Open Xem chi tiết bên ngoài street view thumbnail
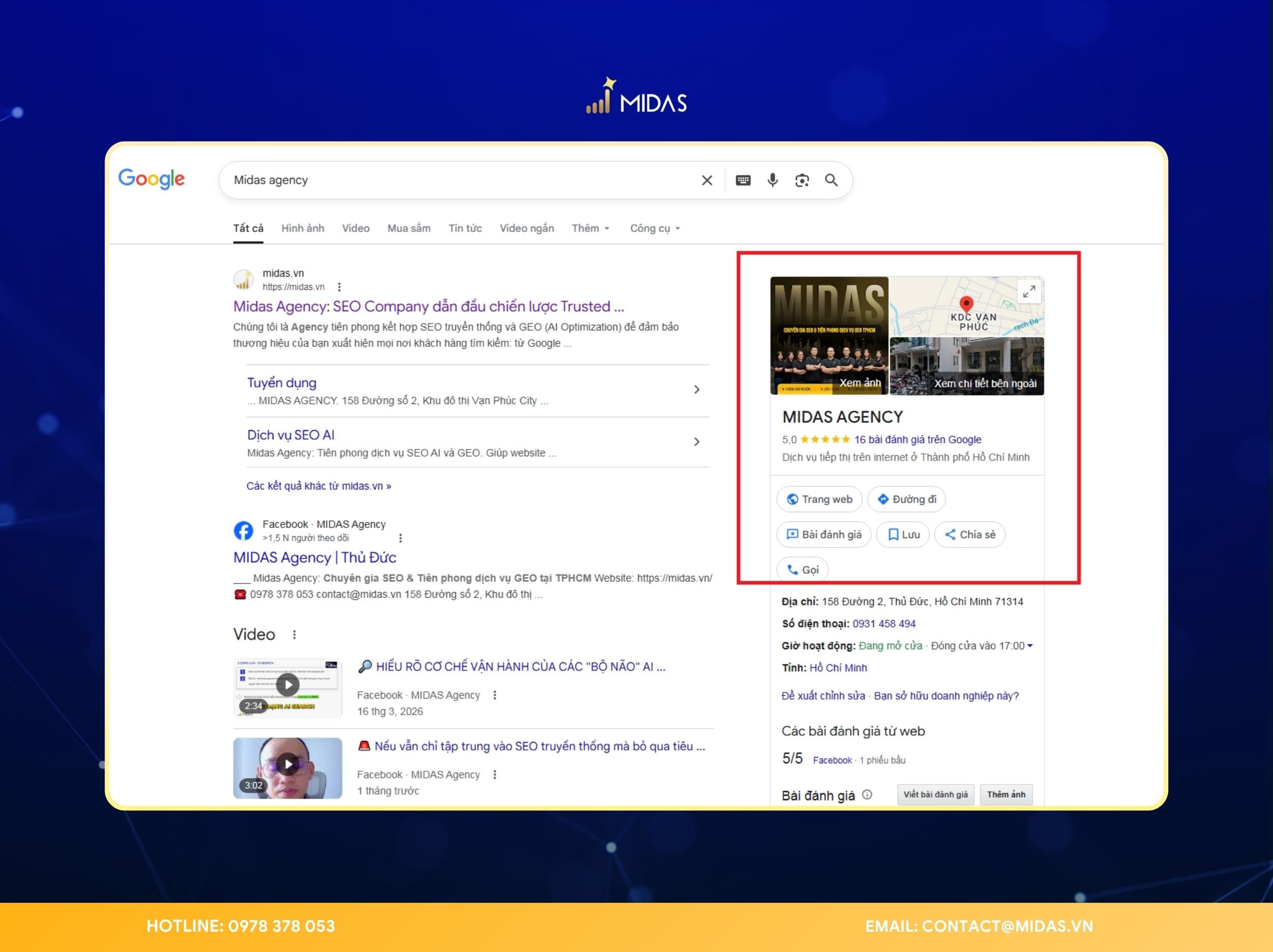Image resolution: width=1273 pixels, height=952 pixels. coord(967,367)
